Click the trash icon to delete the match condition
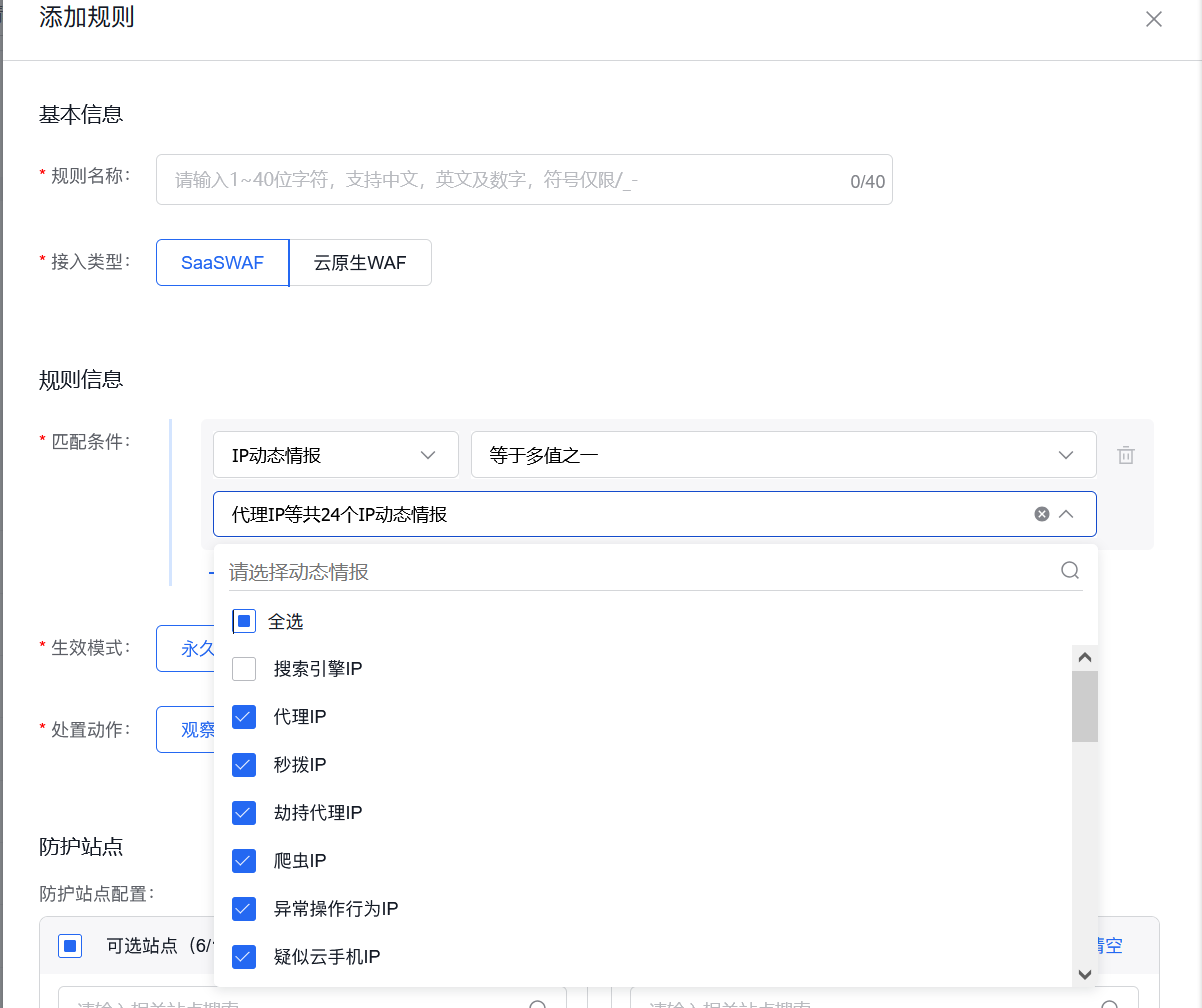 (x=1126, y=455)
